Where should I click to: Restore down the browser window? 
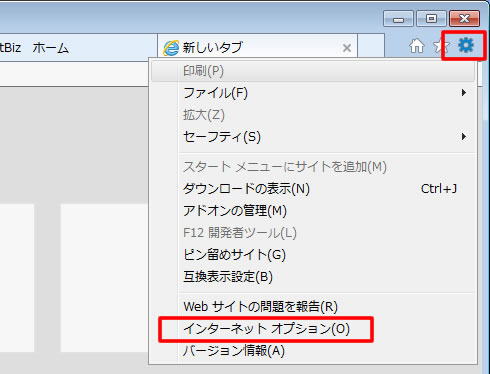(431, 18)
